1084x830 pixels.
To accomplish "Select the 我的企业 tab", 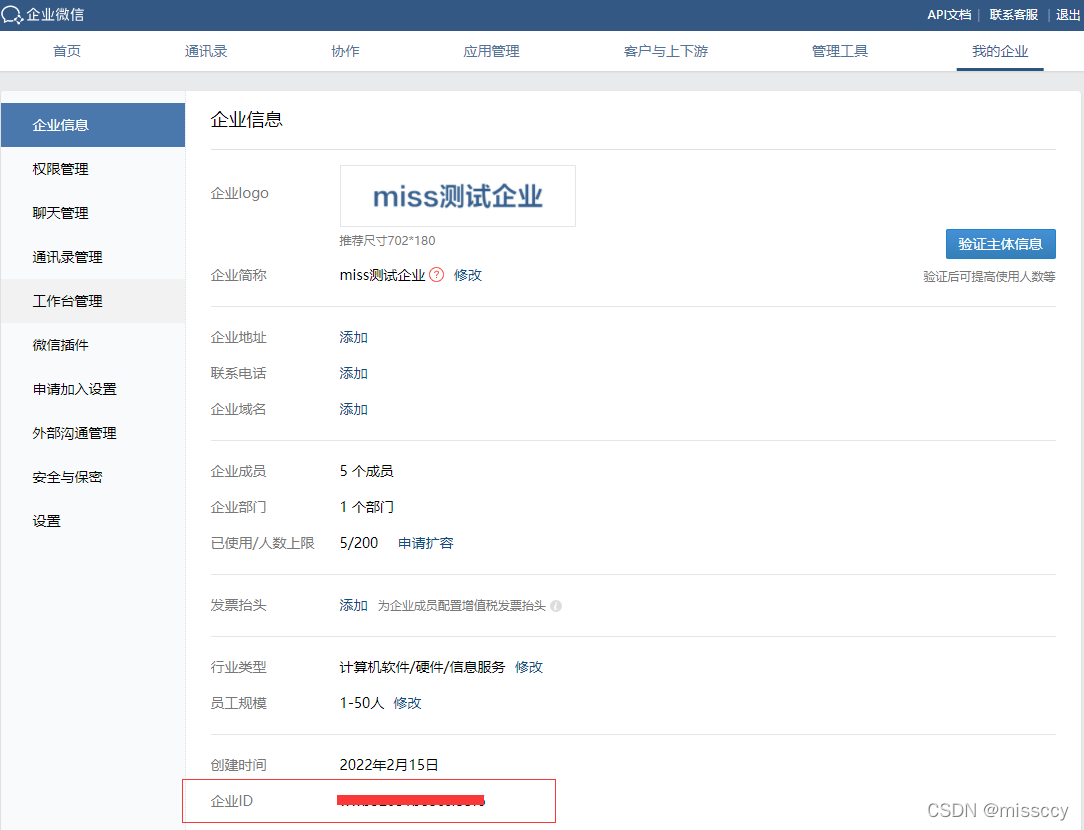I will pyautogui.click(x=1000, y=51).
